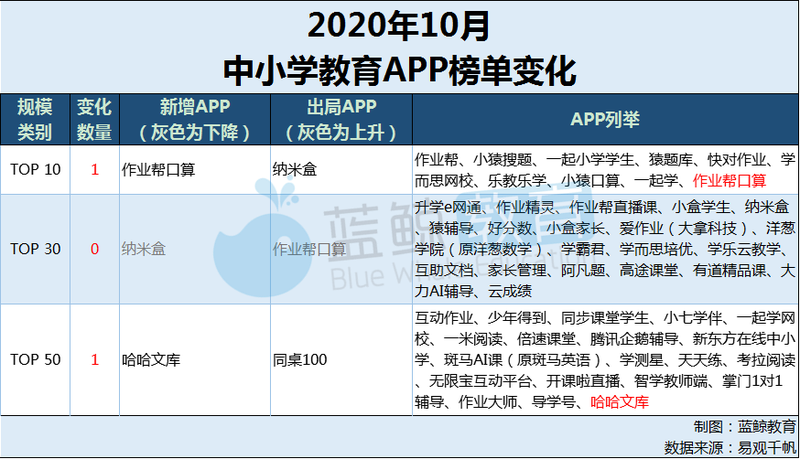800x459 pixels.
Task: Click the 'TOP 30' row label
Action: click(35, 249)
